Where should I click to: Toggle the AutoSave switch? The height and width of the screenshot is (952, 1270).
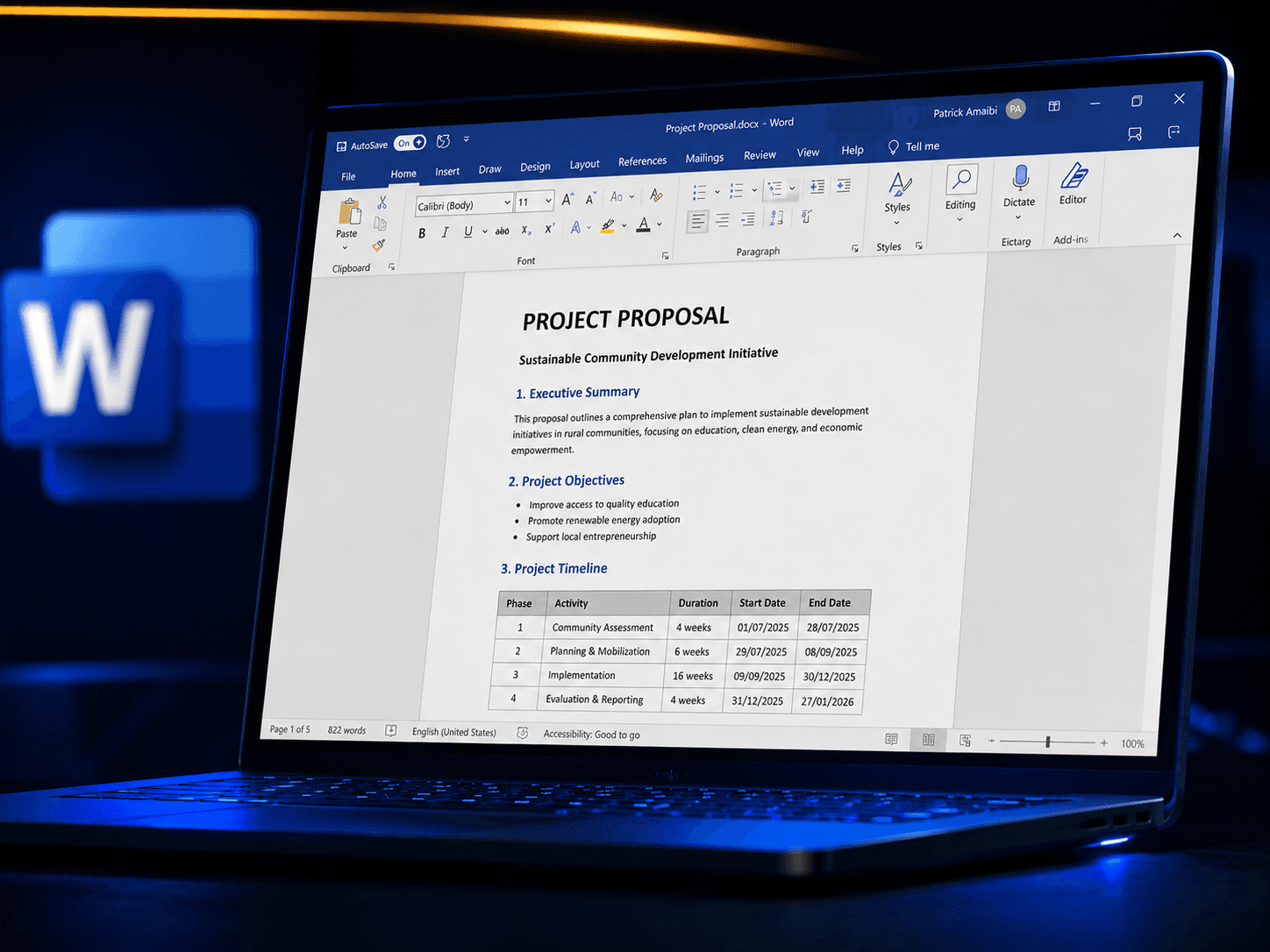pyautogui.click(x=410, y=143)
